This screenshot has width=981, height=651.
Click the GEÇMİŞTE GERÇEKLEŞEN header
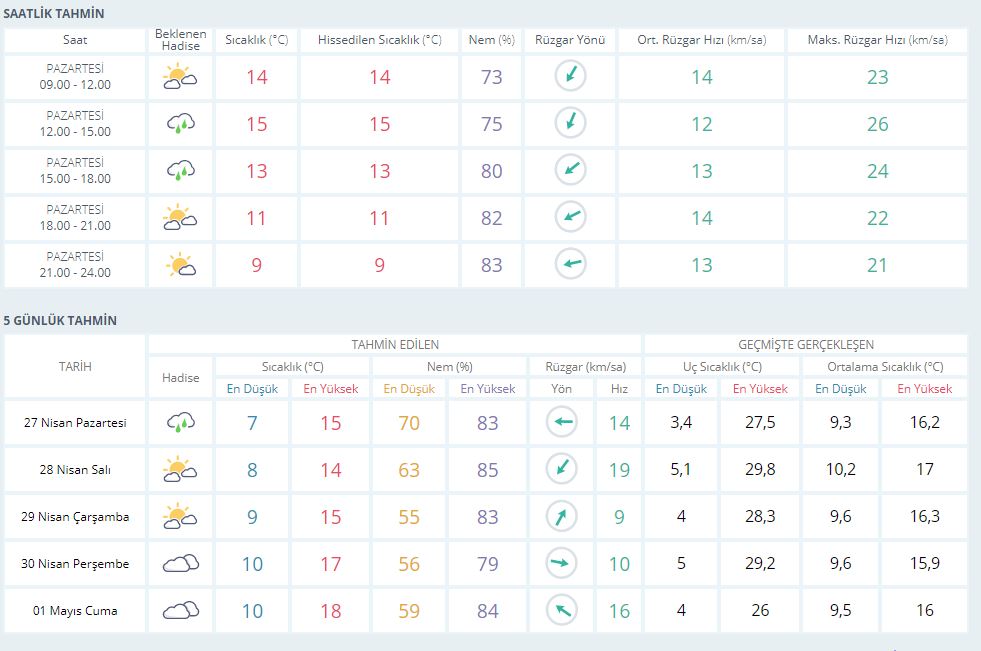click(x=805, y=344)
